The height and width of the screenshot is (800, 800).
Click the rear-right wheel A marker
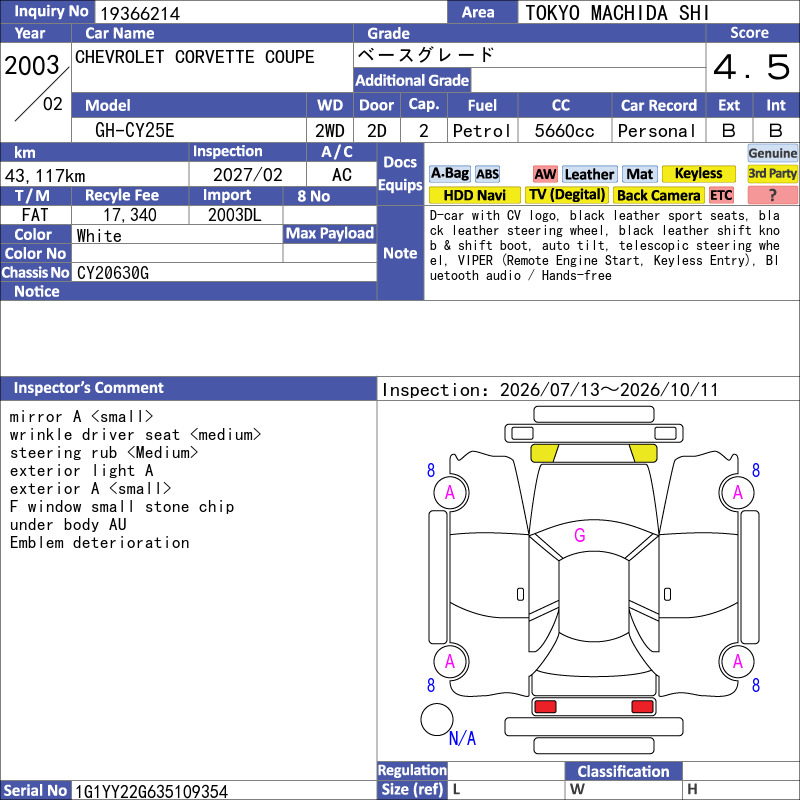click(737, 661)
